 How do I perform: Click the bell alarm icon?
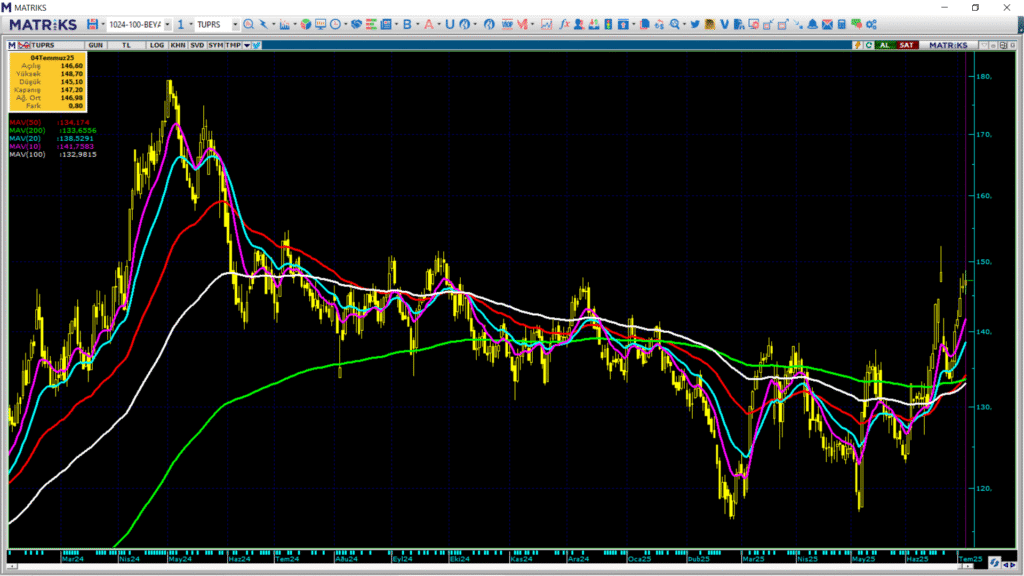[x=813, y=24]
